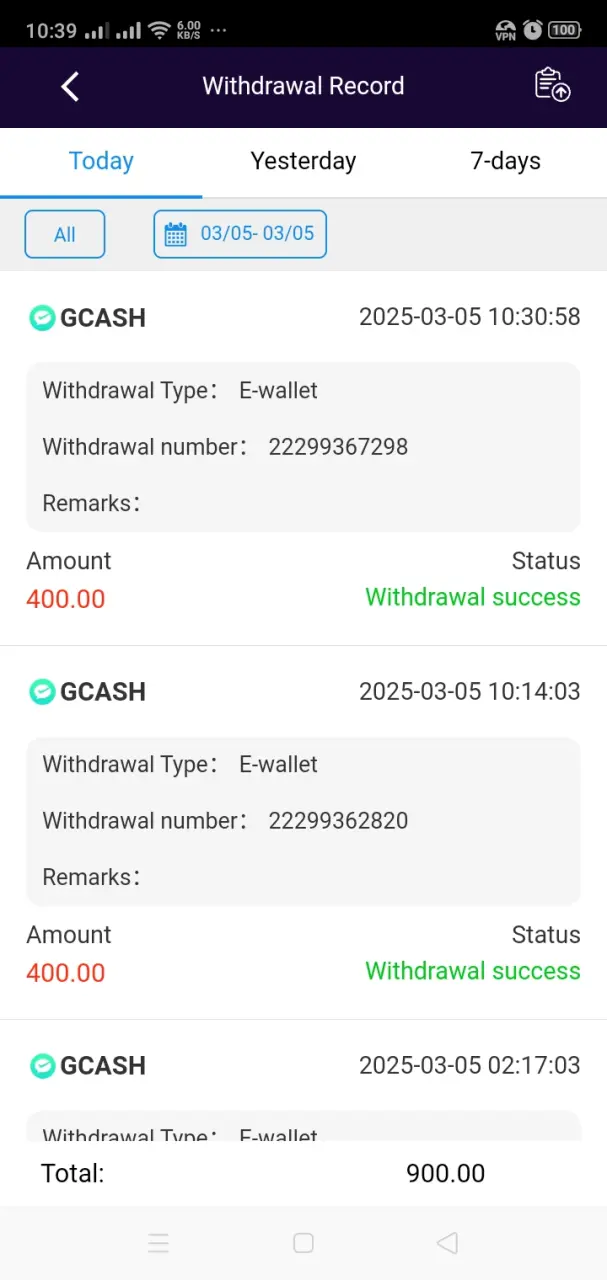Tap GCASH logo of 10:14:03 record
Viewport: 607px width, 1280px height.
(42, 692)
